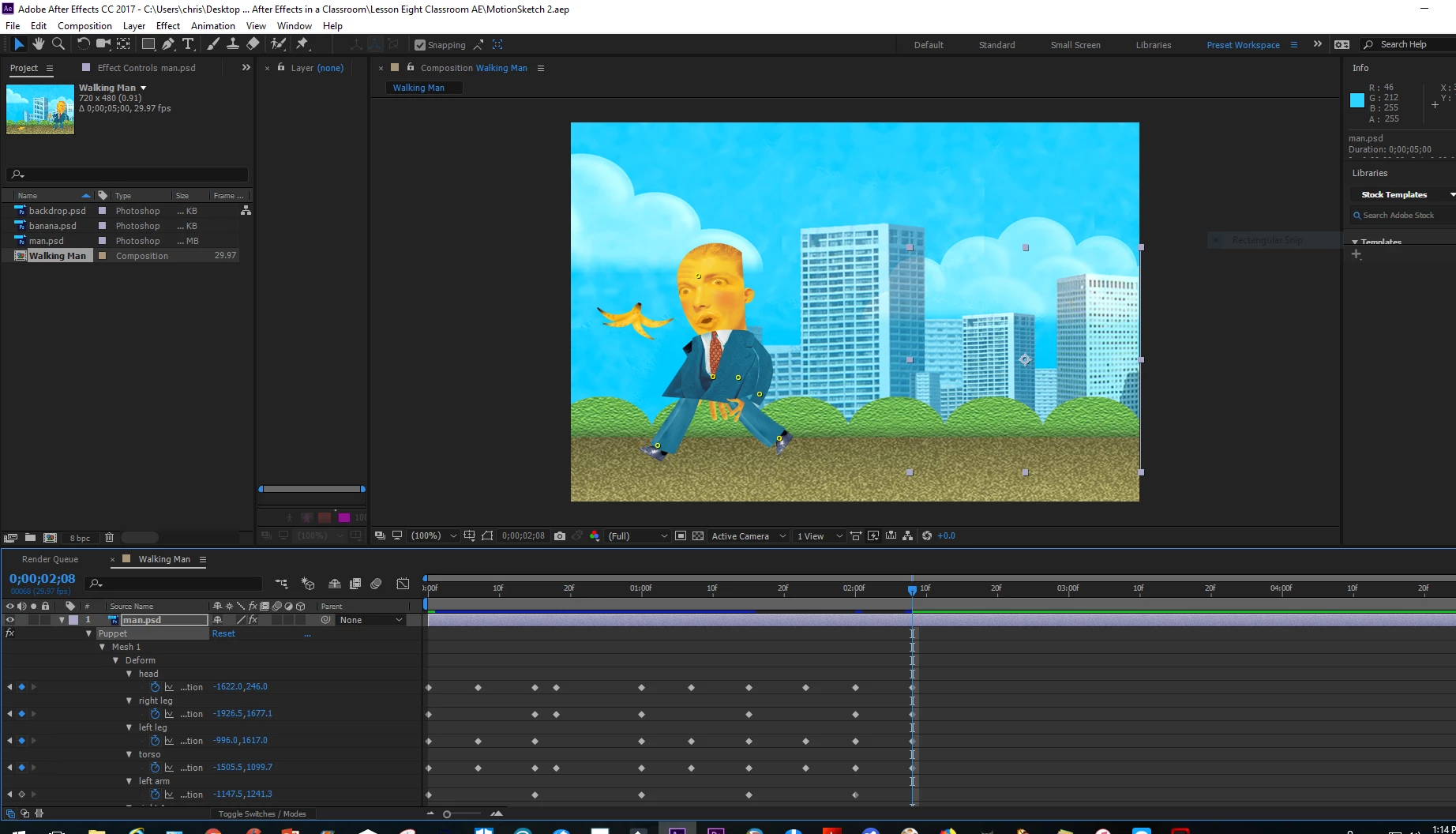Collapse the Mesh 1 group

coord(102,647)
